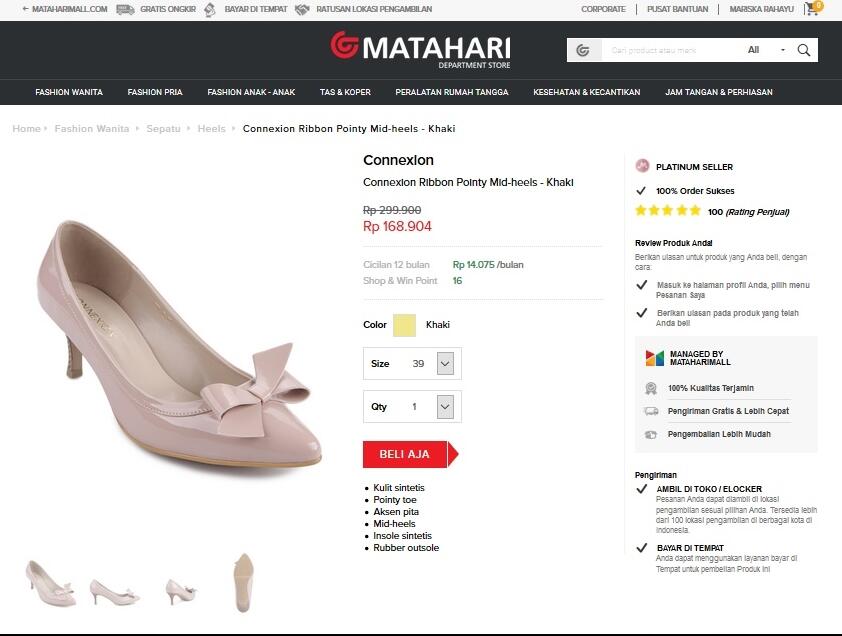Expand the Qty dropdown
842x636 pixels.
(446, 407)
